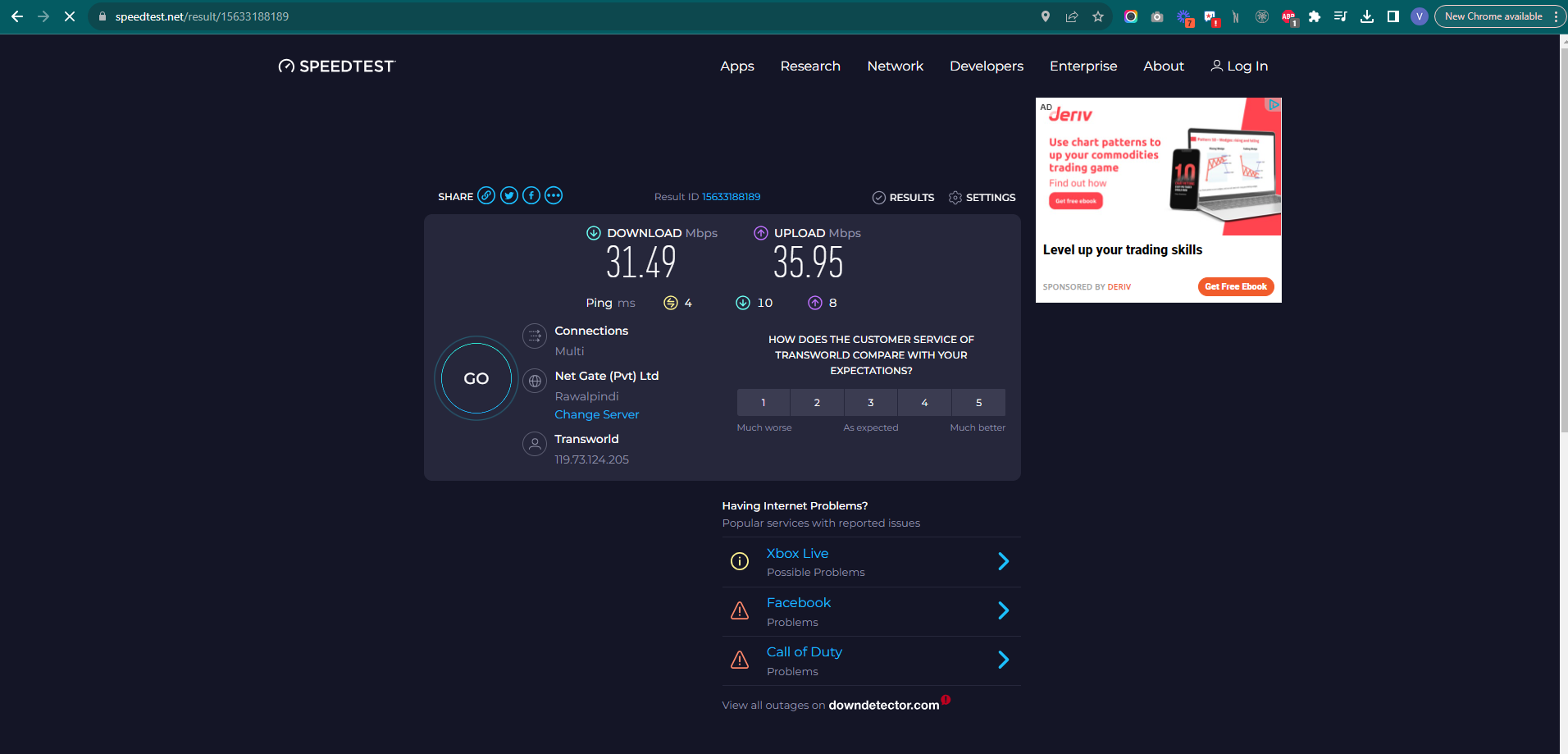Click the Speedtest logo
The width and height of the screenshot is (1568, 754).
pyautogui.click(x=336, y=66)
